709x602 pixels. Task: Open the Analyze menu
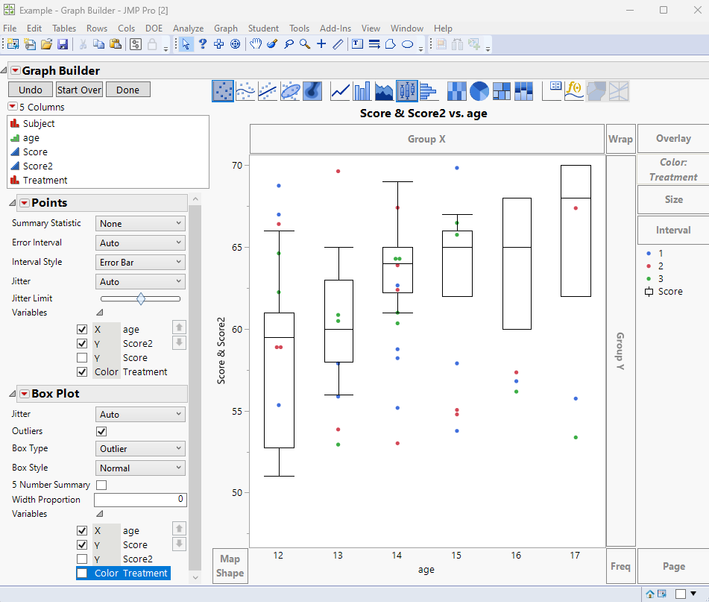coord(187,29)
